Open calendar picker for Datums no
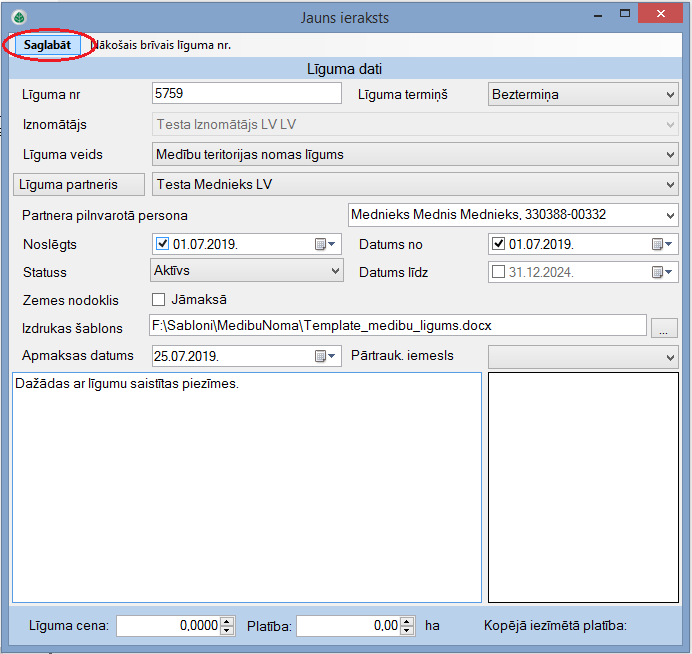Image resolution: width=692 pixels, height=654 pixels. (662, 244)
